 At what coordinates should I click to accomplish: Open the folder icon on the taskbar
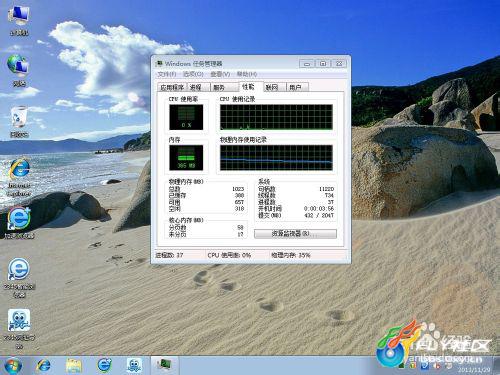[x=74, y=365]
